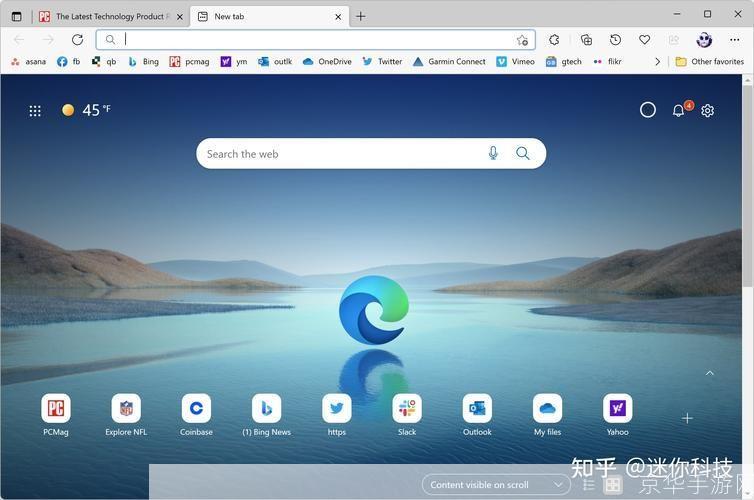The image size is (754, 500).
Task: Focus the address bar
Action: pos(315,39)
